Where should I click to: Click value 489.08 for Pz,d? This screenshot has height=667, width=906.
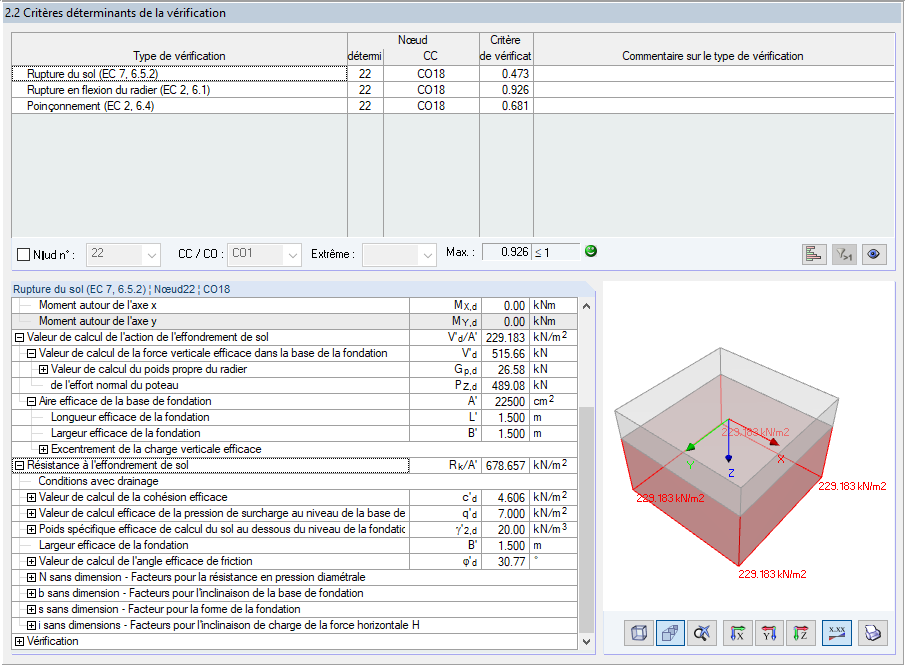[506, 386]
